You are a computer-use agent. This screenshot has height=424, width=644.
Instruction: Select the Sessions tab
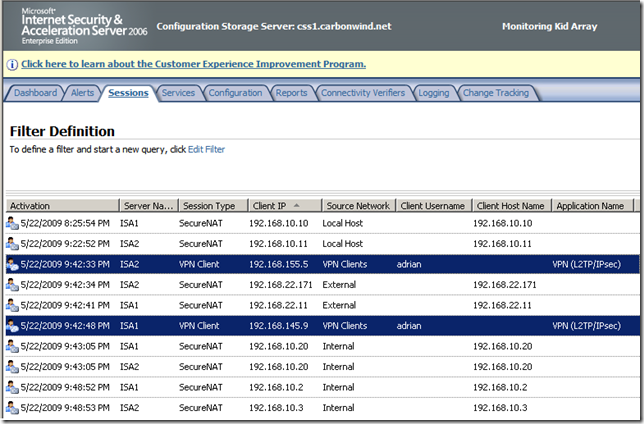[128, 93]
